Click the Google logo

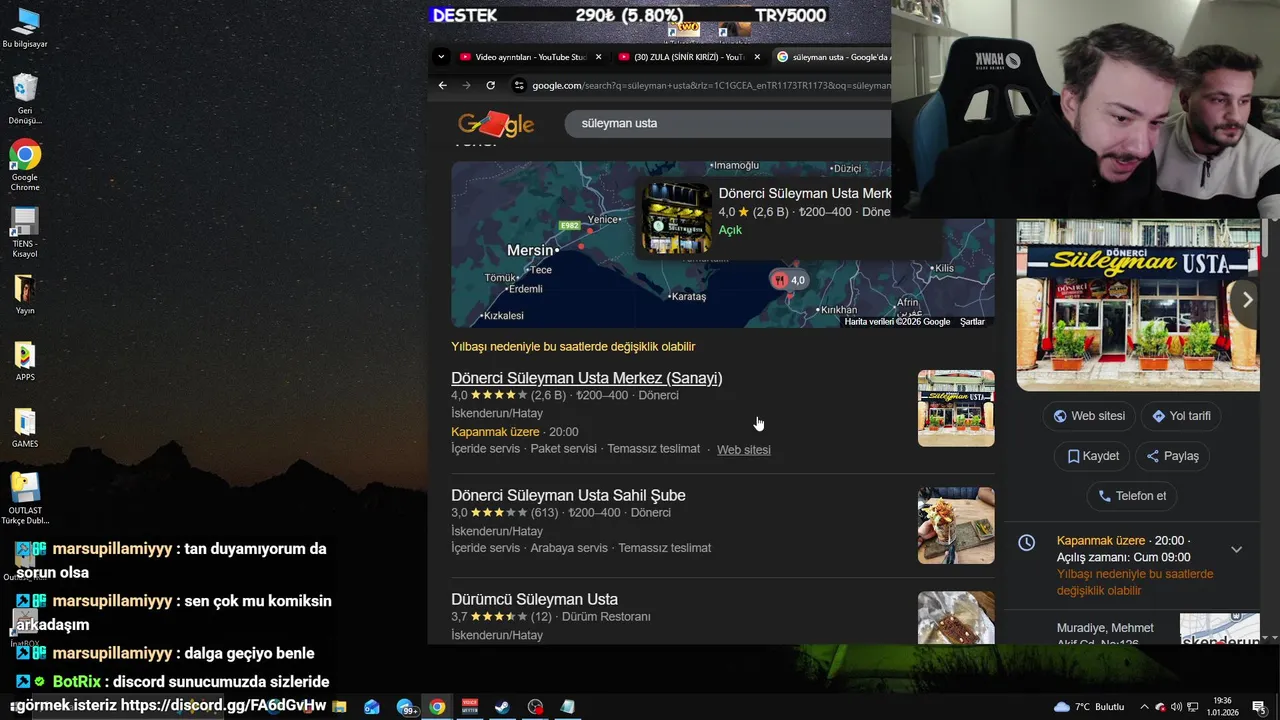pyautogui.click(x=496, y=124)
